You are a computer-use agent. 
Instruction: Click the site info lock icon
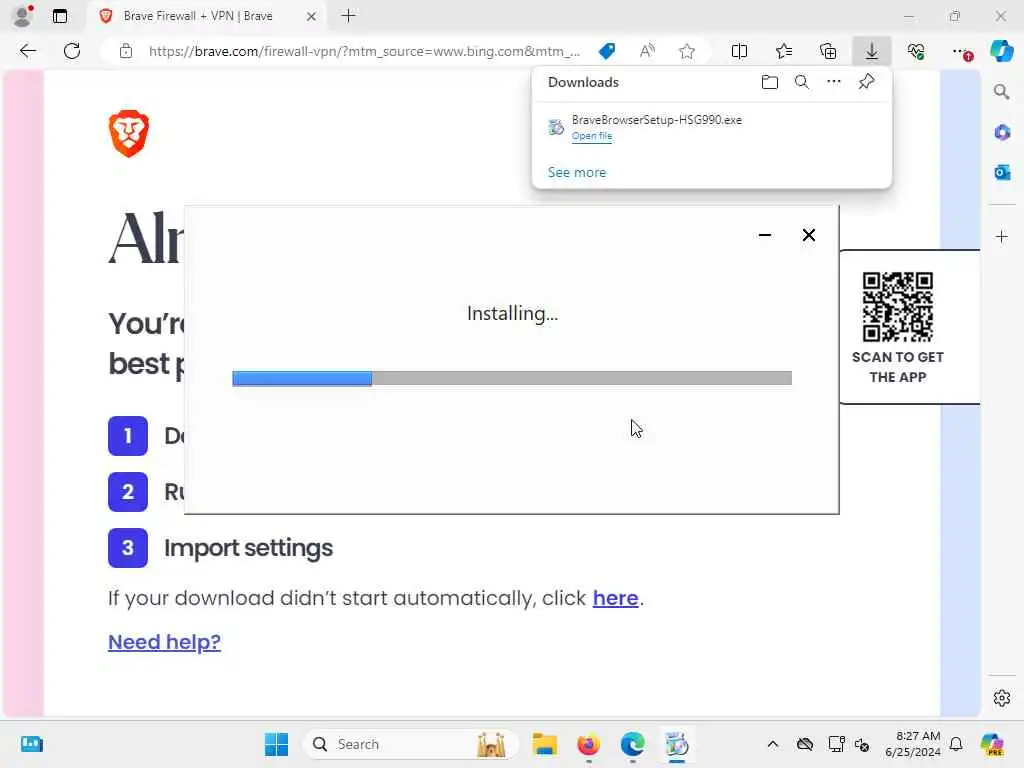point(126,51)
